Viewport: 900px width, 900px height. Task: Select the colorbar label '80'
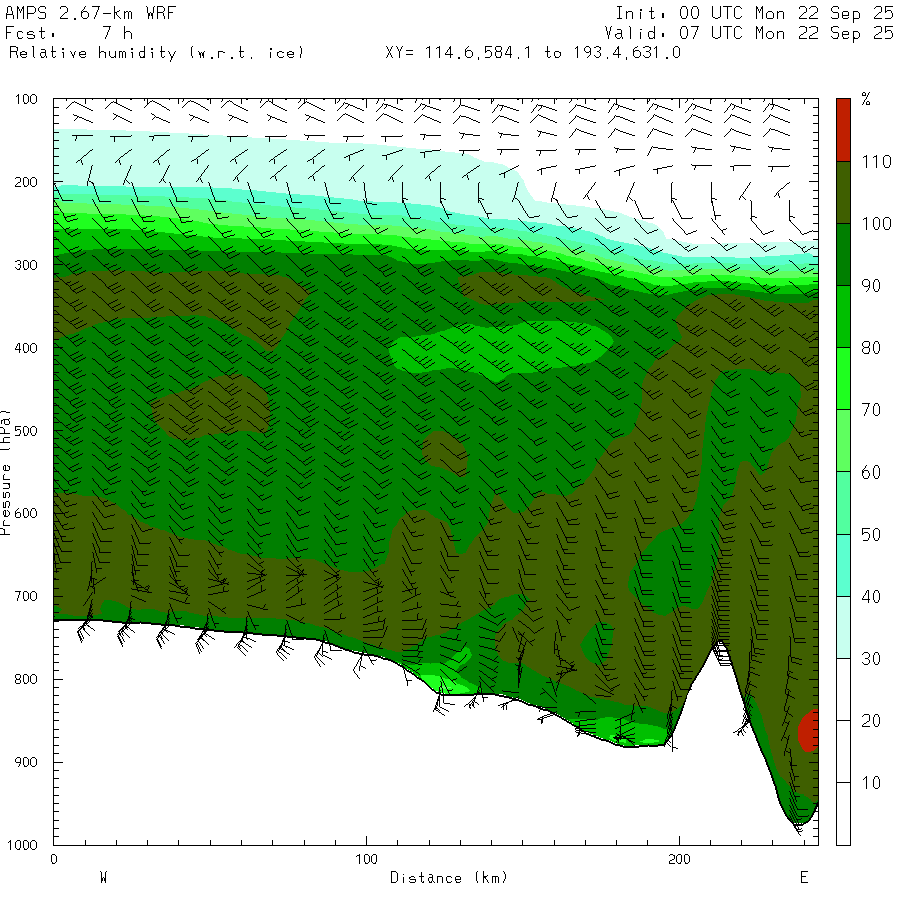pos(871,348)
